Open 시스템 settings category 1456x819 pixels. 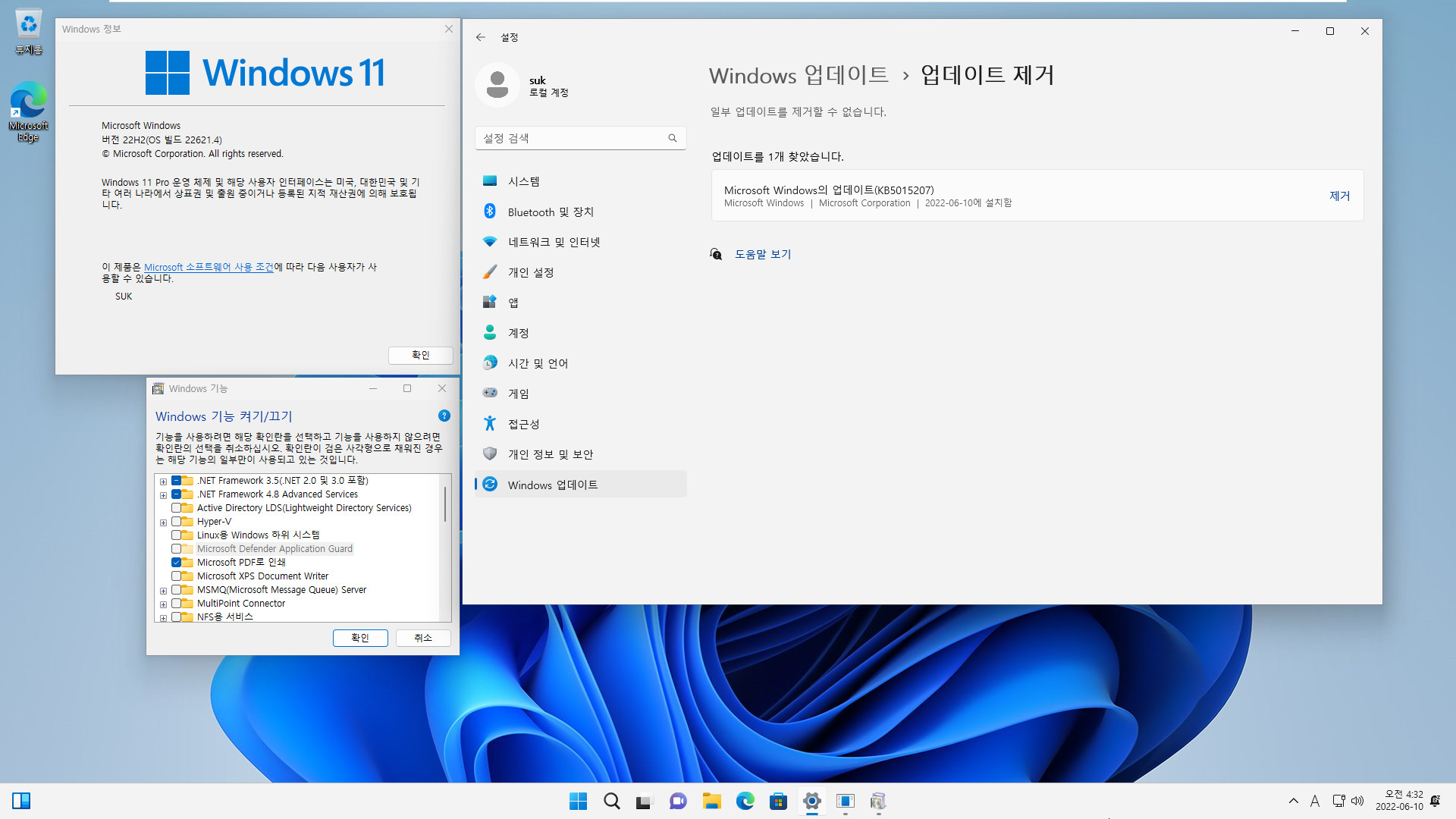coord(580,181)
